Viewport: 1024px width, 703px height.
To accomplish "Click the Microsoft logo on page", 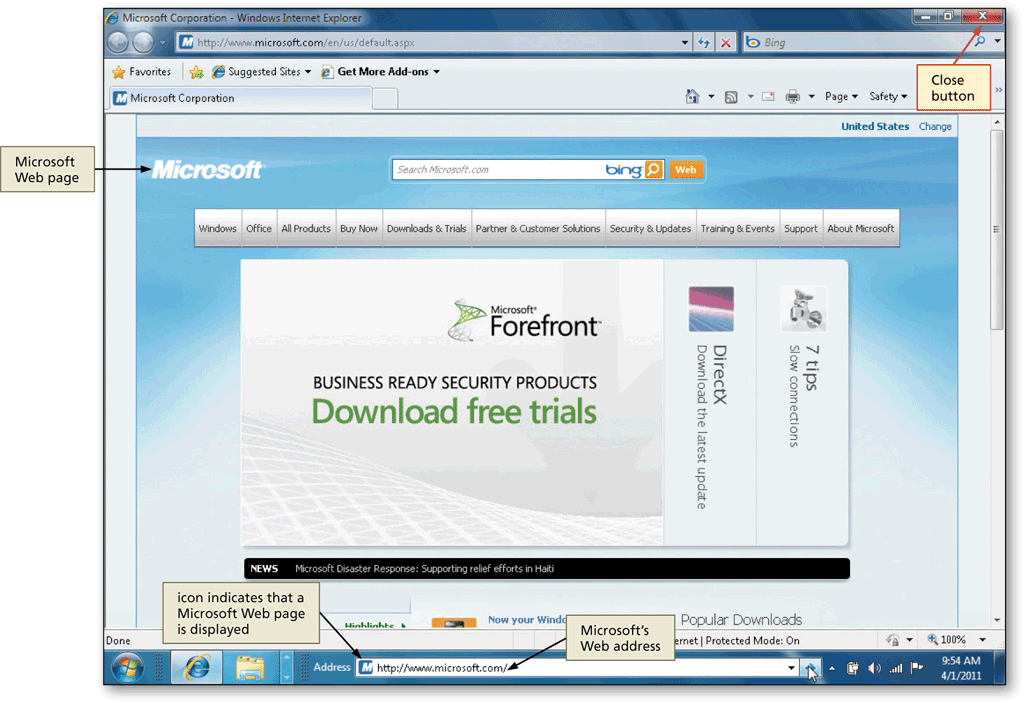I will [x=207, y=170].
